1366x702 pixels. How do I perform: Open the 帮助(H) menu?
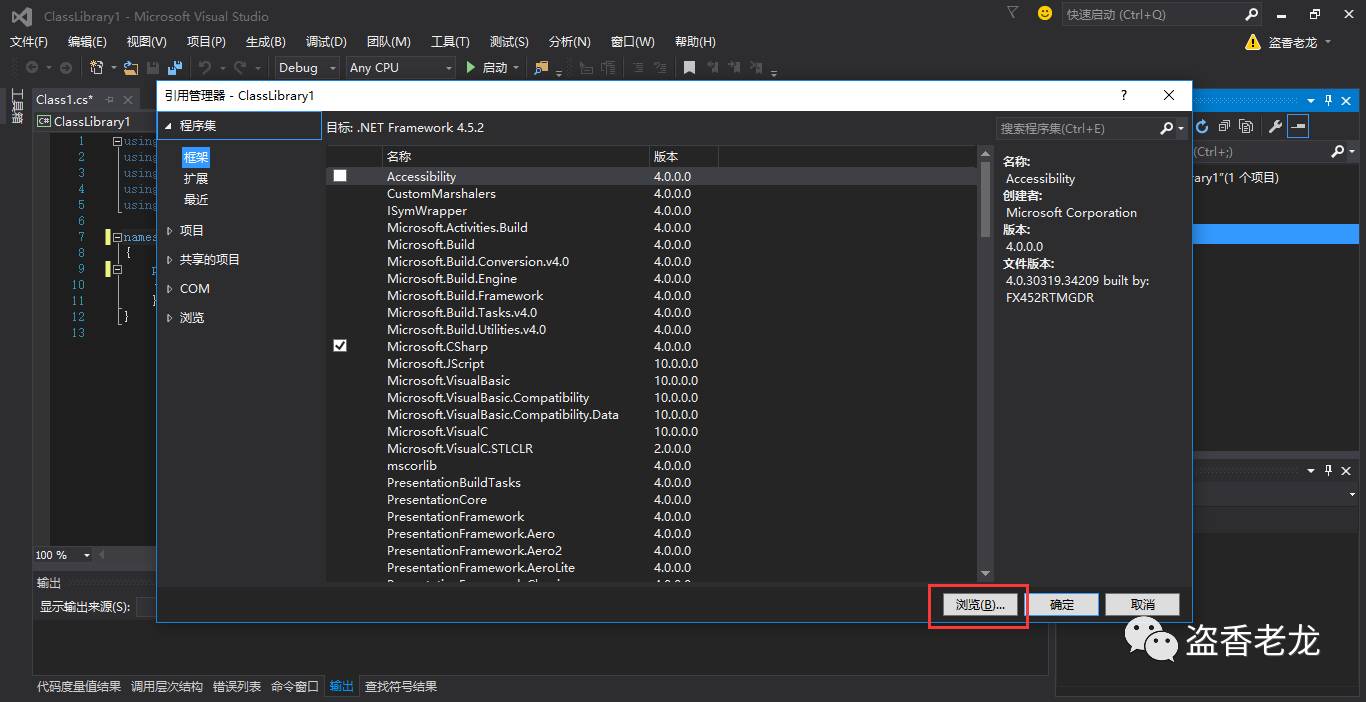point(695,42)
